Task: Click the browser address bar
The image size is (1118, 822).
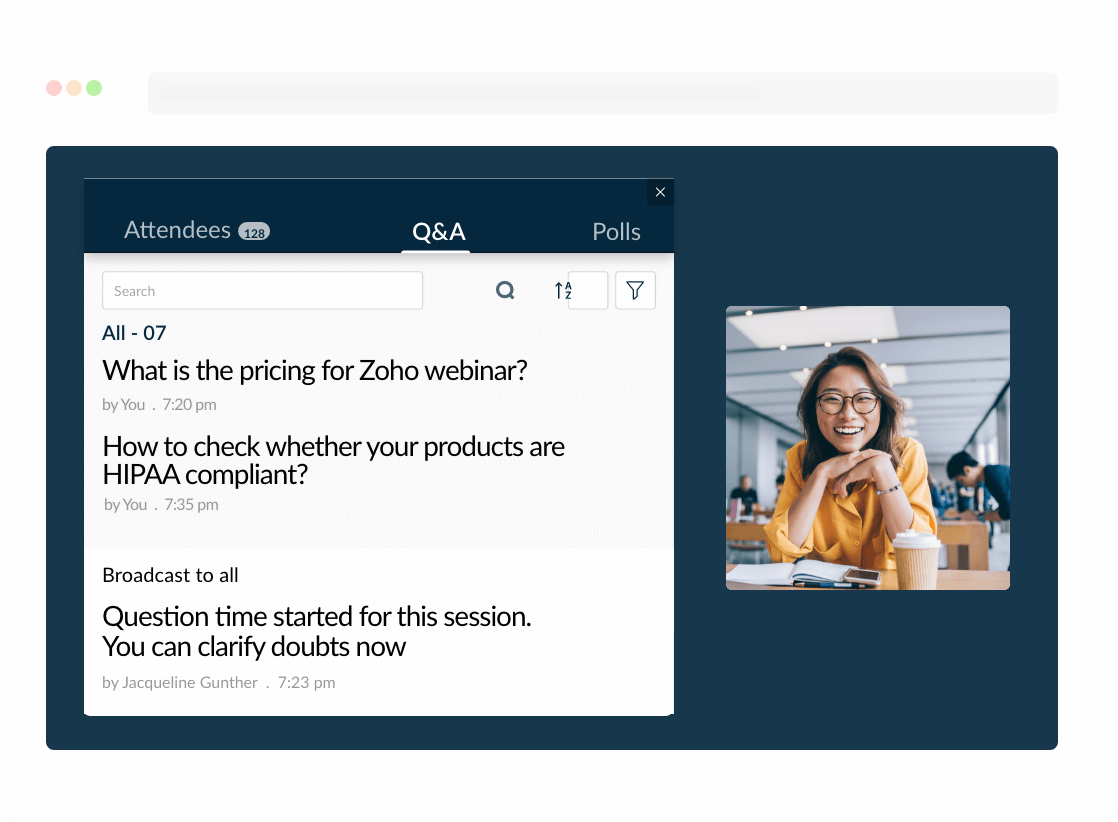Action: click(602, 93)
